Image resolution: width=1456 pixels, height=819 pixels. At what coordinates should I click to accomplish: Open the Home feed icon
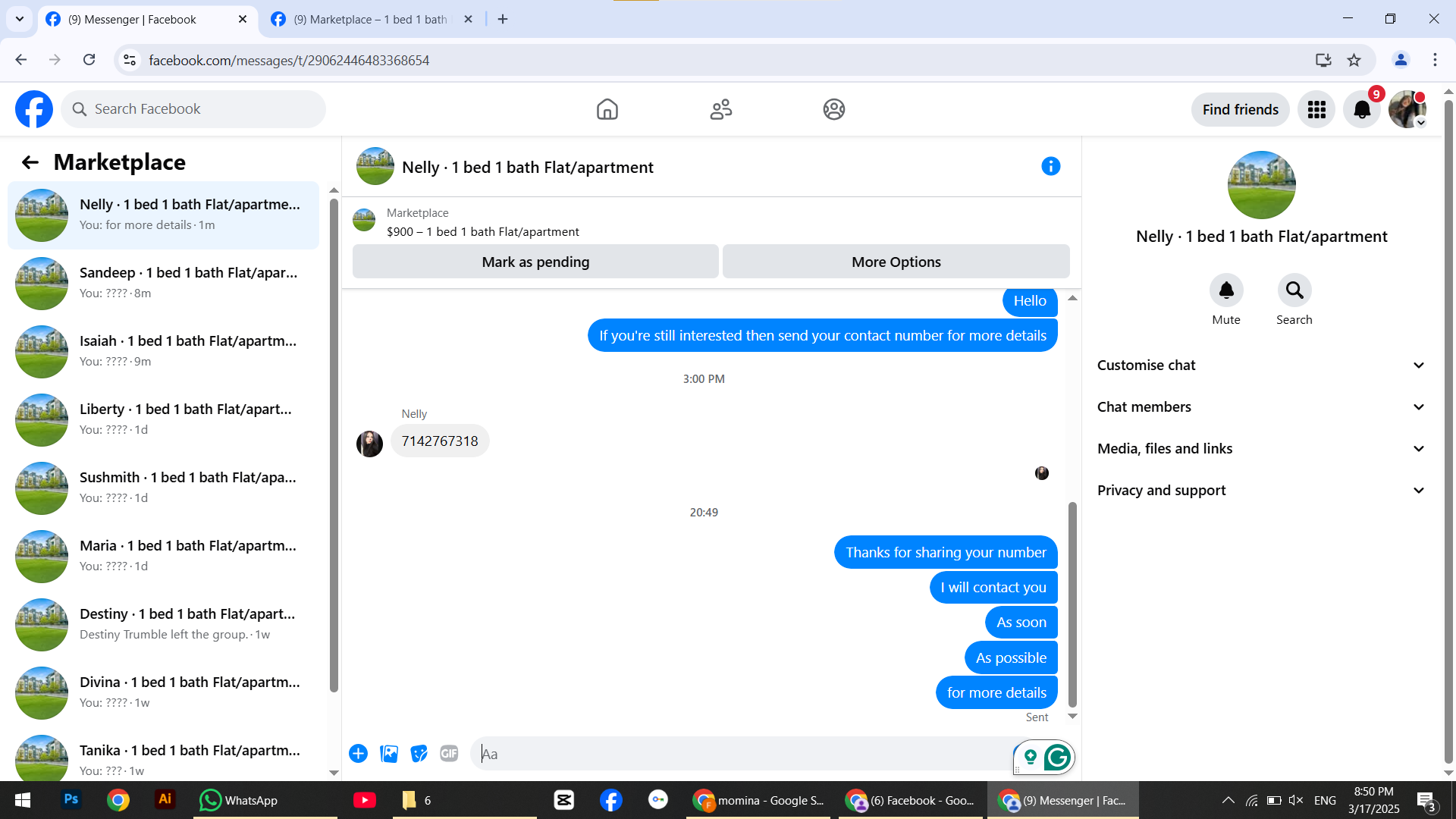[607, 109]
